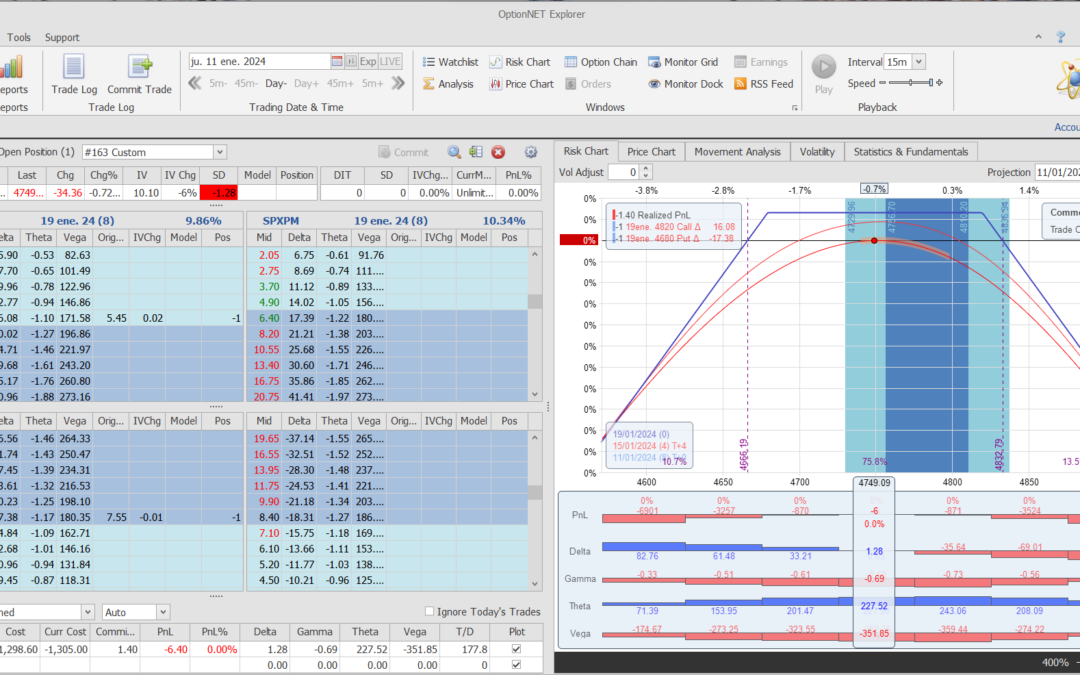Image resolution: width=1080 pixels, height=675 pixels.
Task: Expand the Auto dropdown
Action: tap(162, 611)
